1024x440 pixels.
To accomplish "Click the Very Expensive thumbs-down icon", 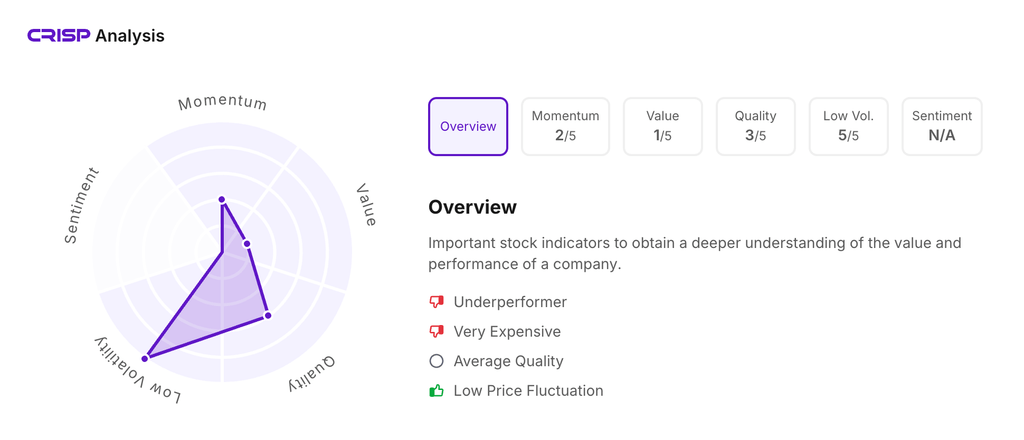I will [x=436, y=331].
